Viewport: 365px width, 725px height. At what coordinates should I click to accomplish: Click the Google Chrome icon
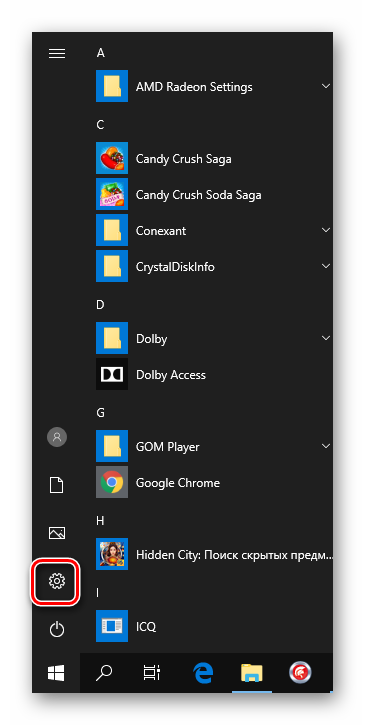pyautogui.click(x=112, y=482)
